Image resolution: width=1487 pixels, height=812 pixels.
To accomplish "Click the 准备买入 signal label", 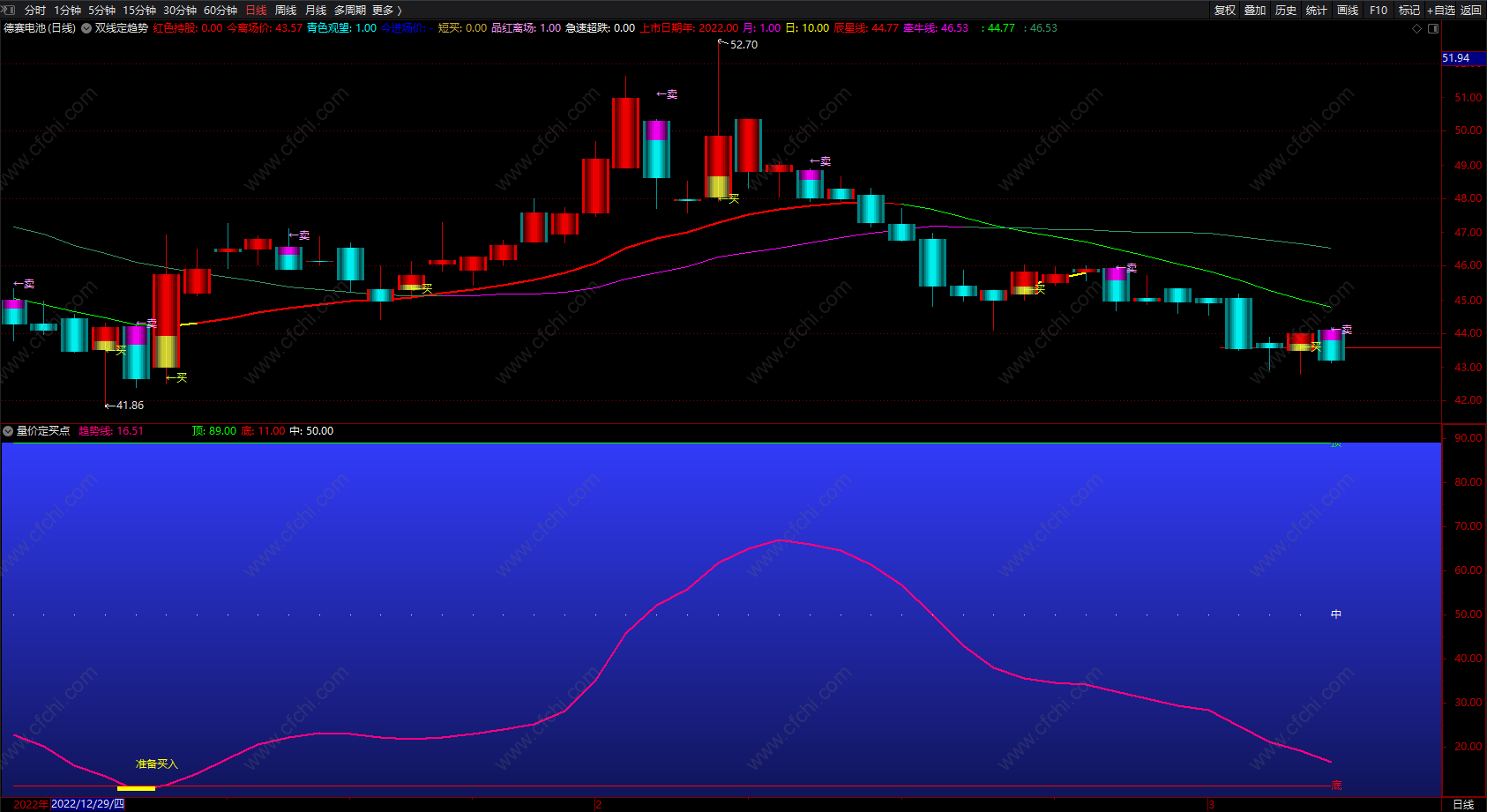I will [x=157, y=764].
